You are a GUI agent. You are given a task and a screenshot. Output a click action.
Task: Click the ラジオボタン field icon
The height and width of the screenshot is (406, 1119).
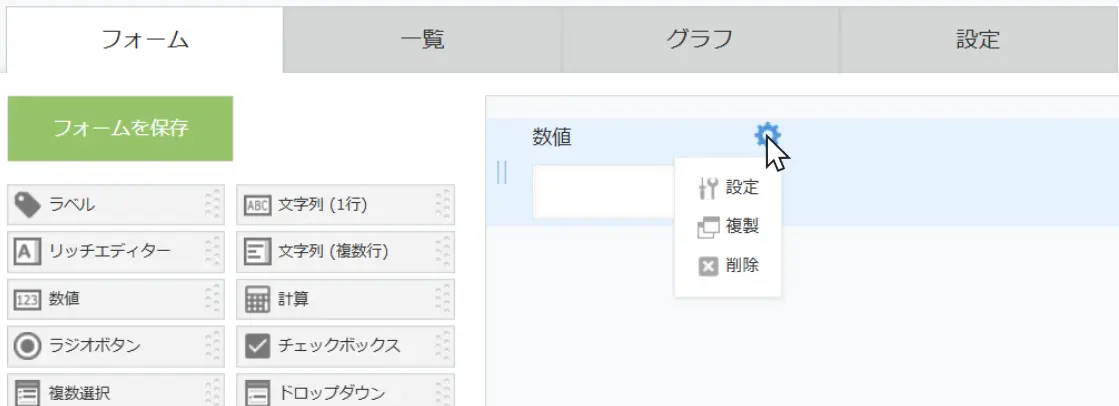pyautogui.click(x=26, y=345)
